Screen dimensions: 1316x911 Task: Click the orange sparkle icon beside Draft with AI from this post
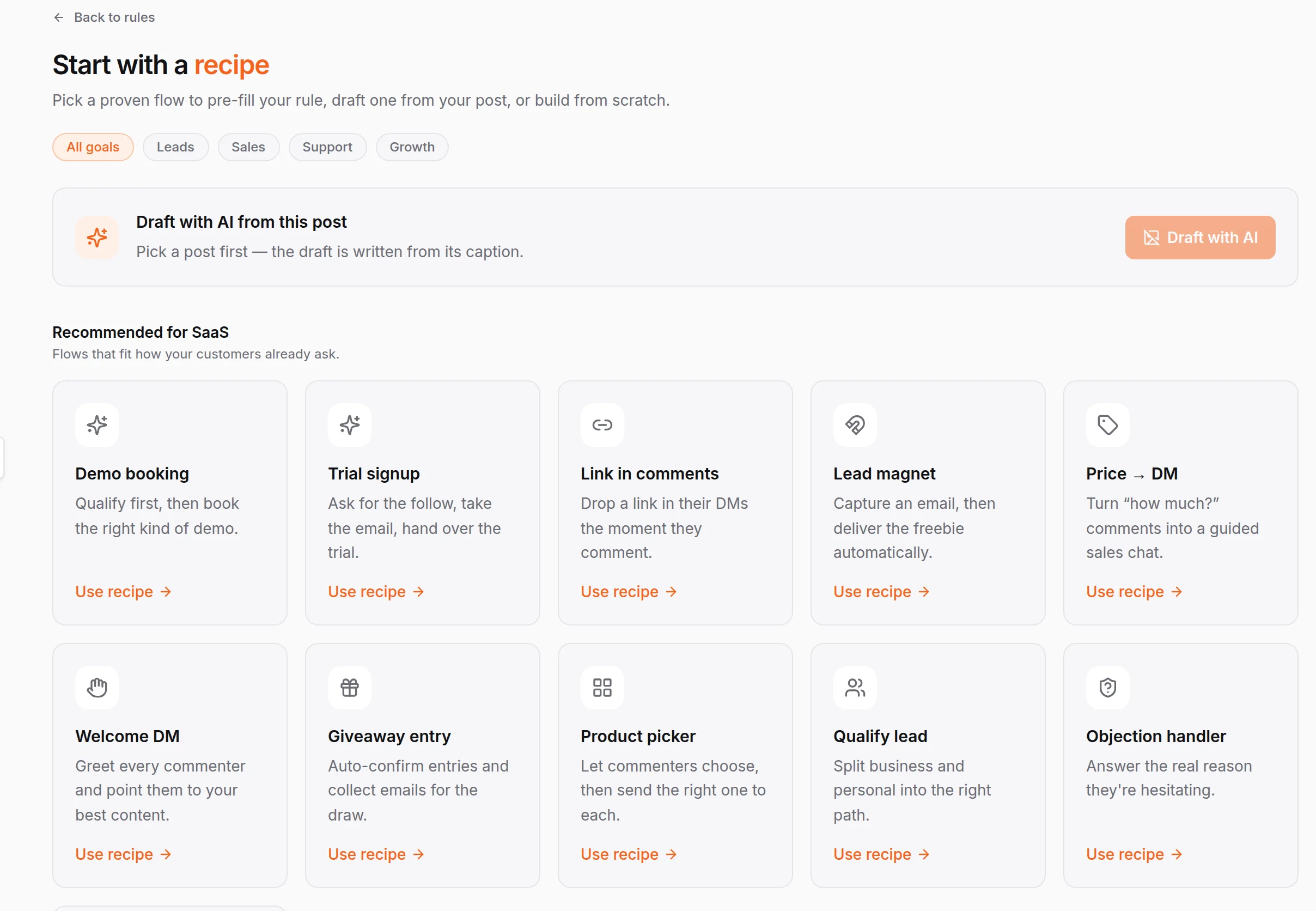pos(97,237)
